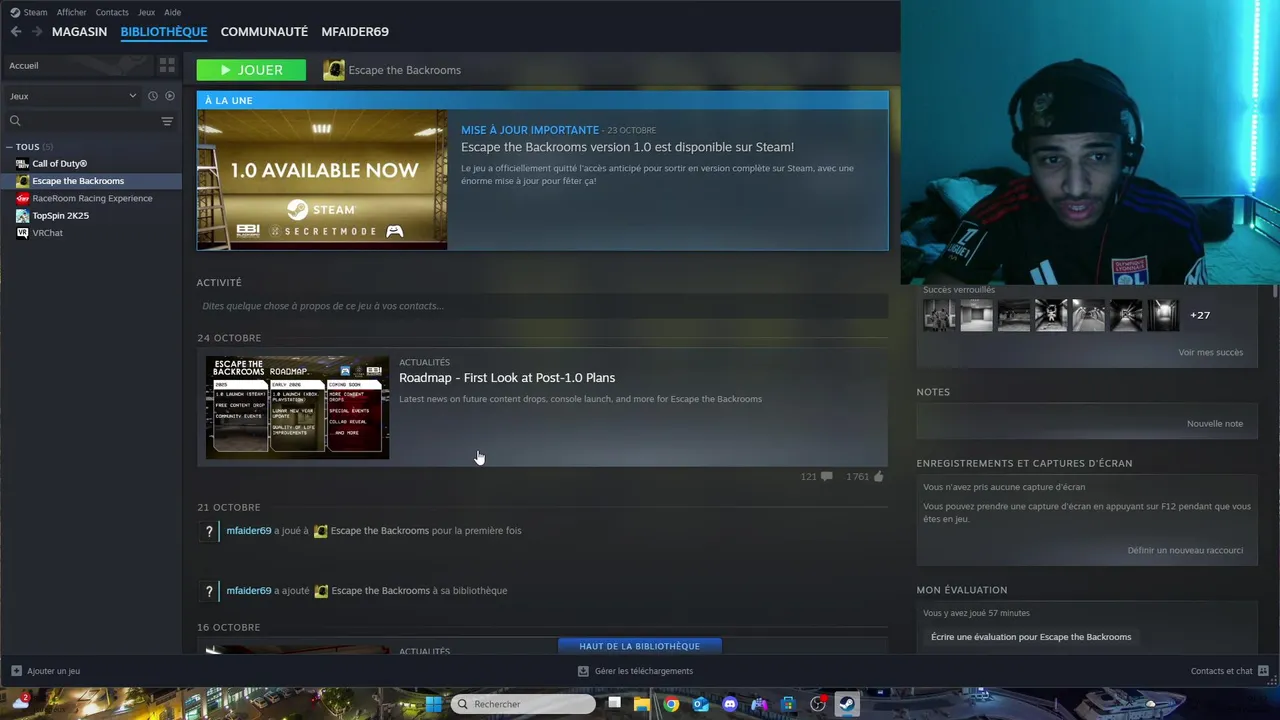Open the Contacts et chat icon
Image resolution: width=1280 pixels, height=720 pixels.
pos(1263,671)
